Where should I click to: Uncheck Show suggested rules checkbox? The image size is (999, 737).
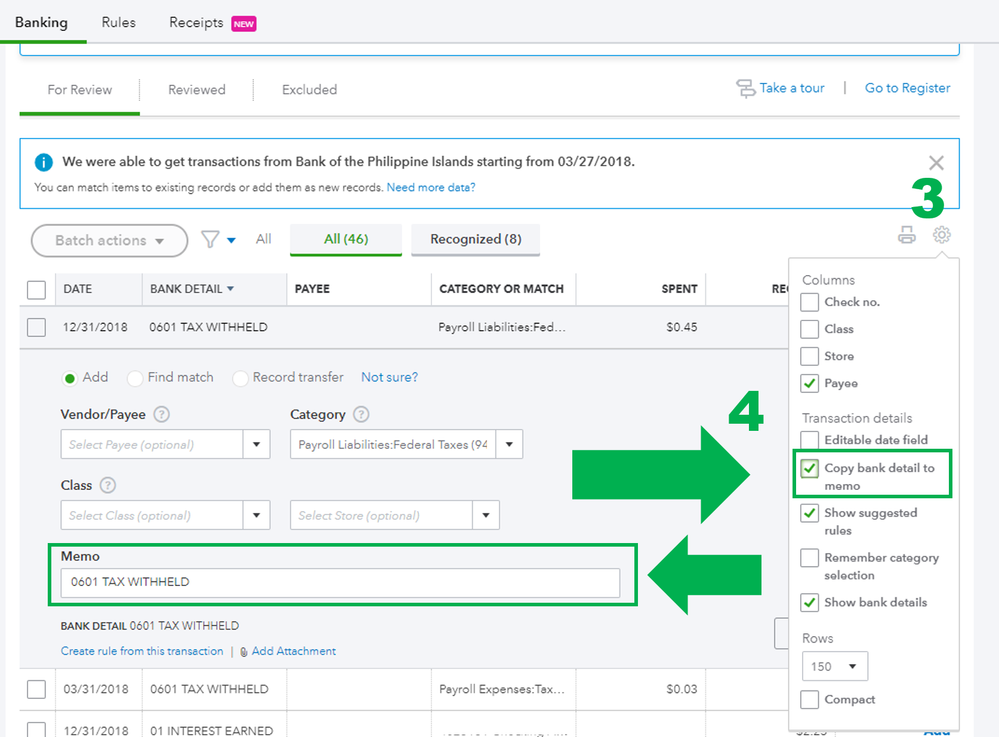tap(809, 513)
